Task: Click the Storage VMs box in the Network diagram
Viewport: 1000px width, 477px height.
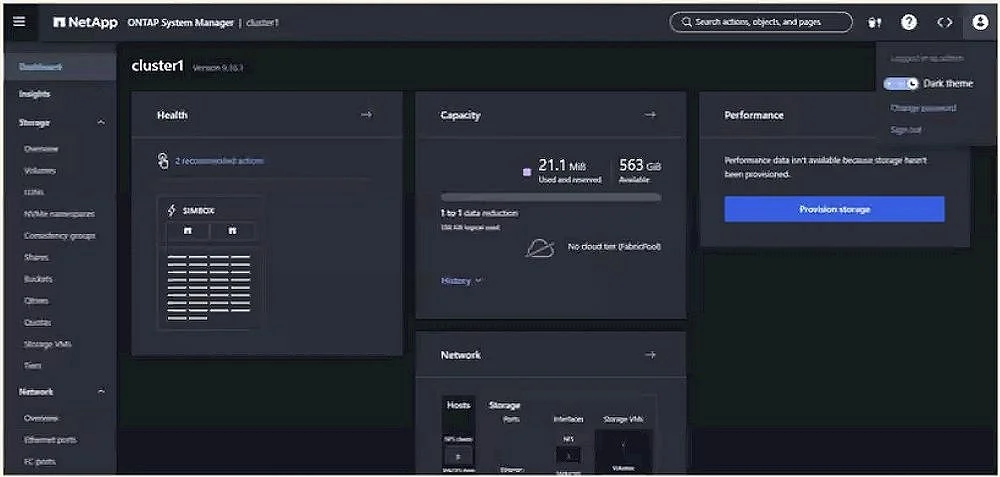Action: coord(623,451)
